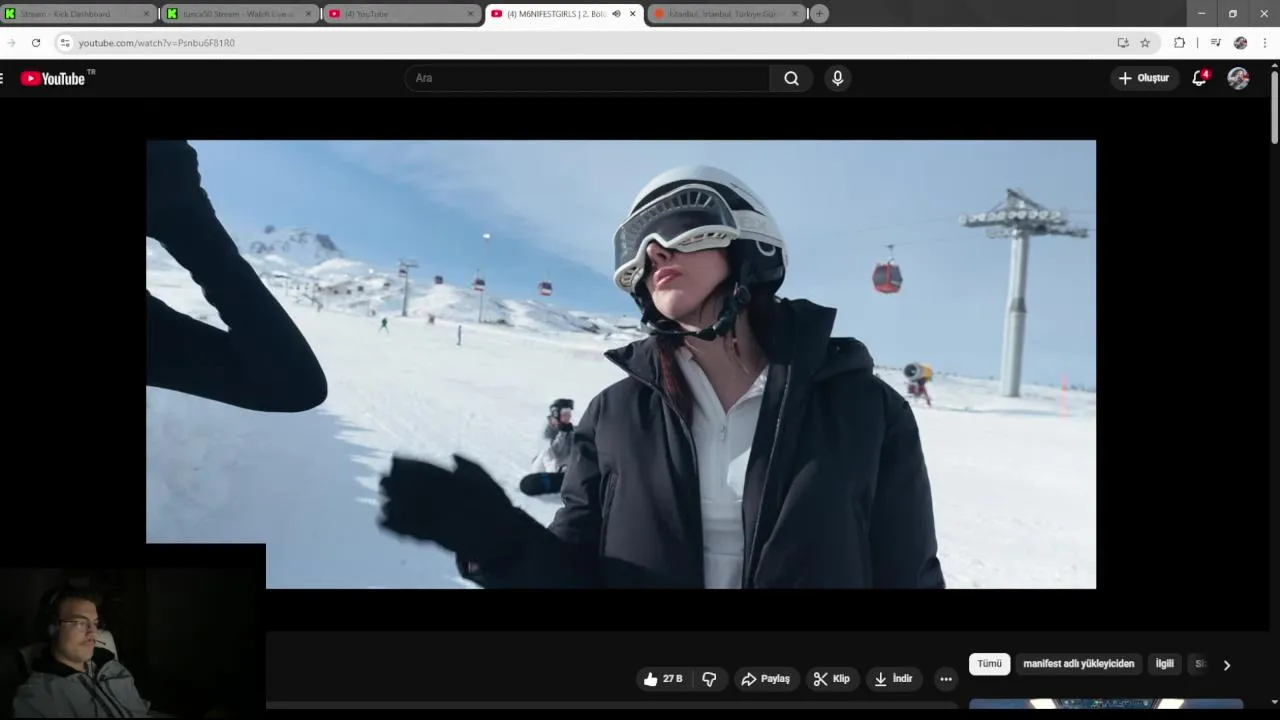
Task: Open the Chrome three-dot menu
Action: [1266, 43]
